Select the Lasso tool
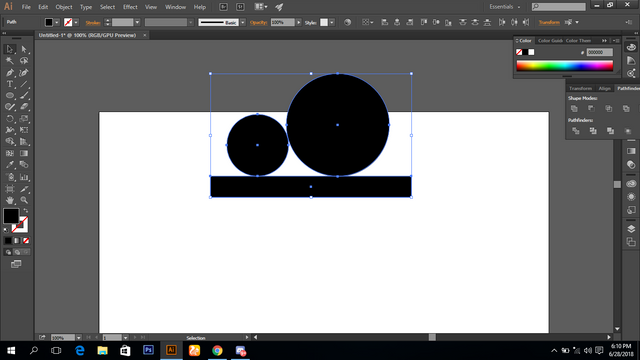The width and height of the screenshot is (640, 360). point(24,61)
